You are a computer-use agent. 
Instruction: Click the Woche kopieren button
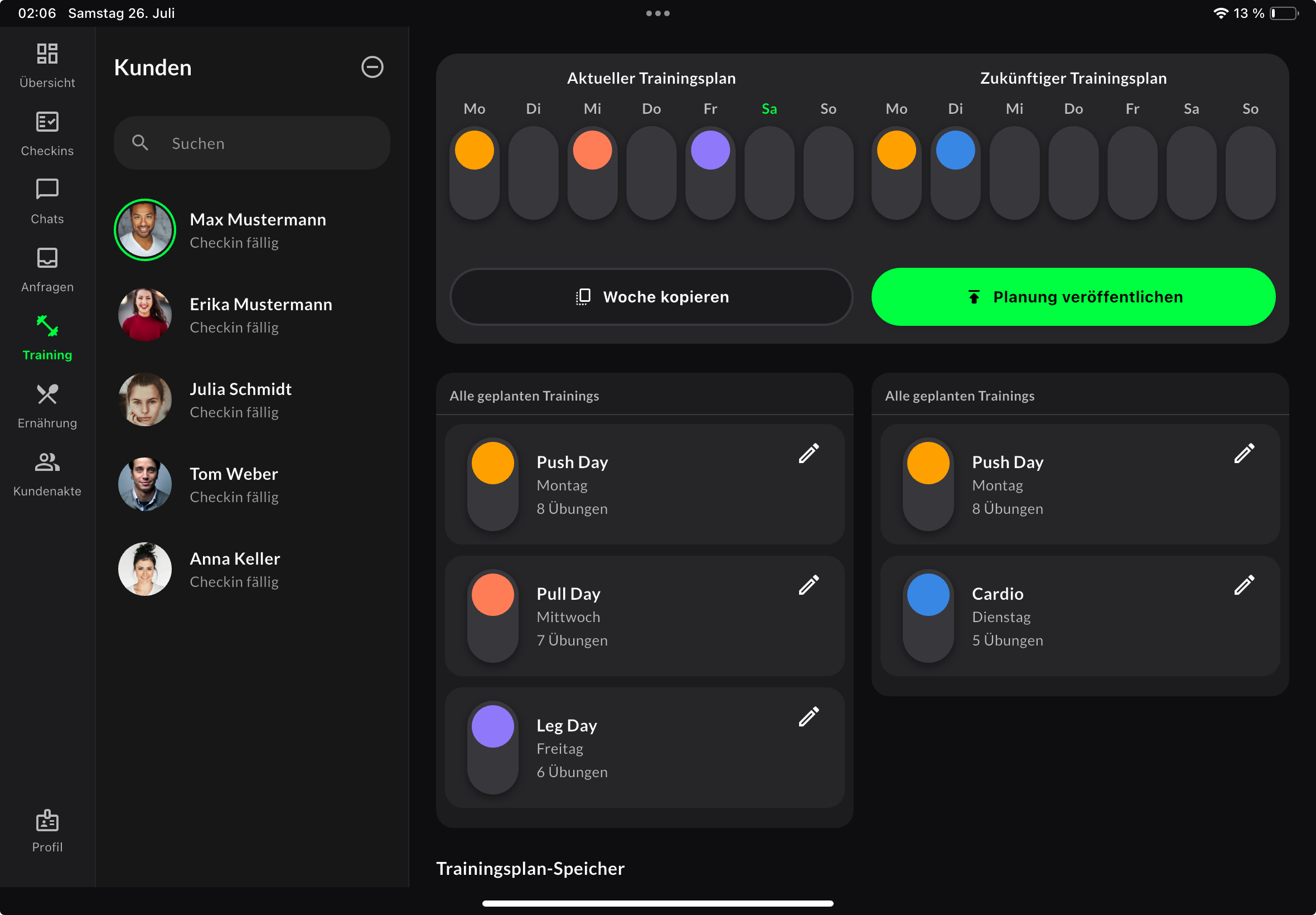tap(651, 296)
